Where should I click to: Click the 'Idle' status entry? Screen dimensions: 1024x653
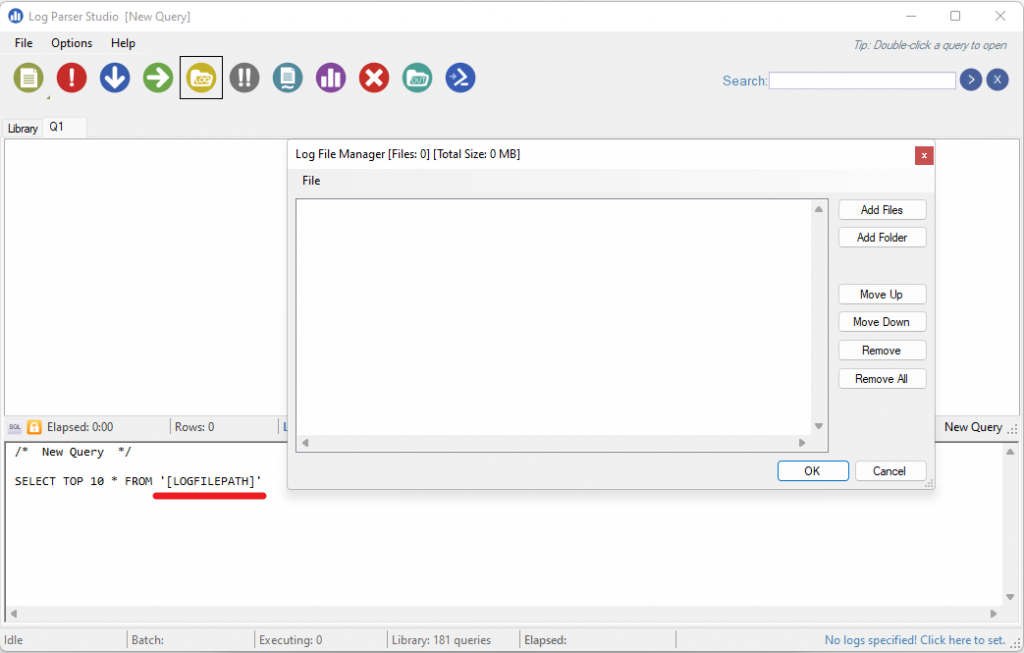click(x=14, y=640)
